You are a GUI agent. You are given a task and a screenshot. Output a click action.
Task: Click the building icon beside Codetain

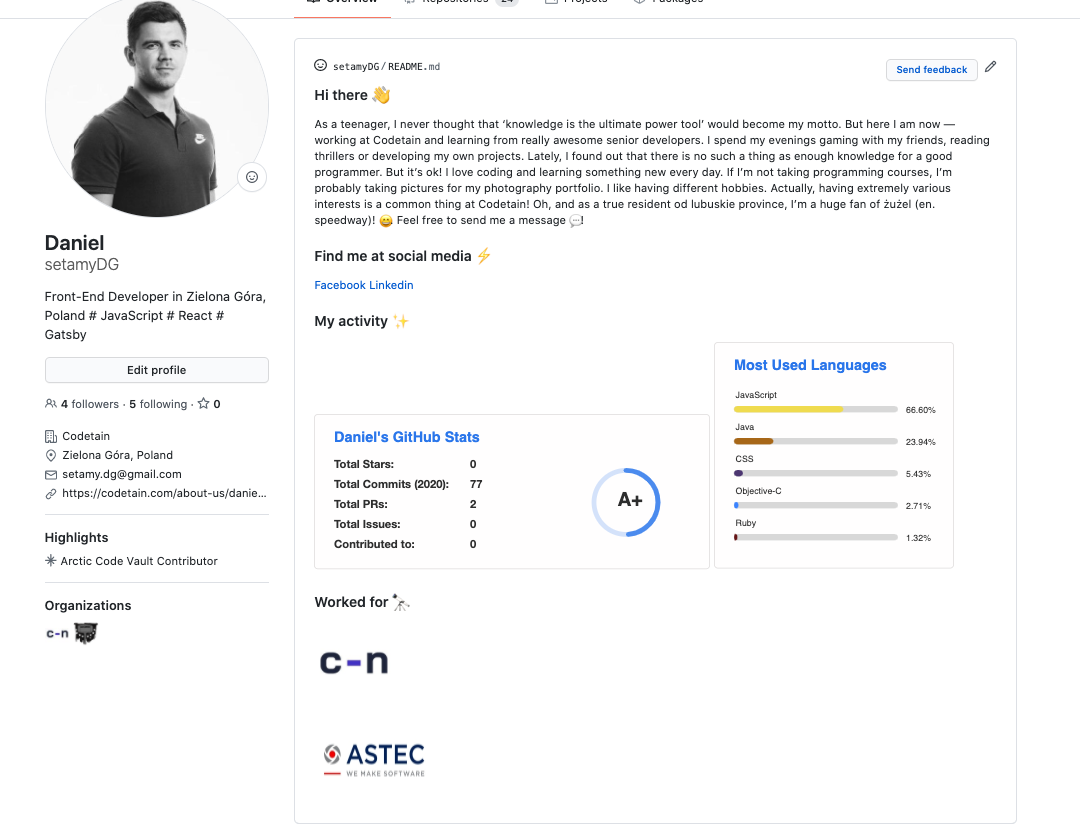tap(51, 436)
